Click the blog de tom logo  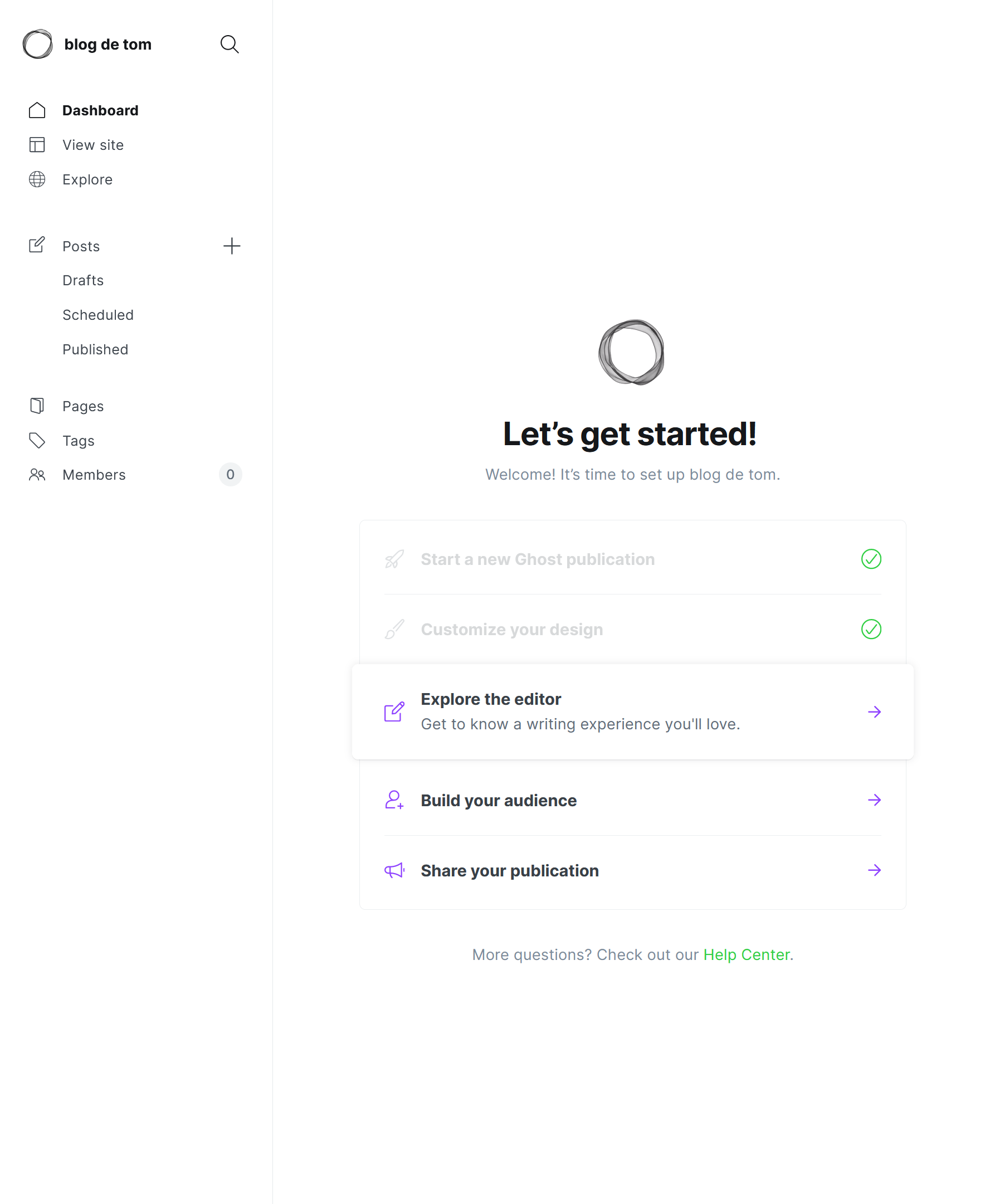[37, 44]
